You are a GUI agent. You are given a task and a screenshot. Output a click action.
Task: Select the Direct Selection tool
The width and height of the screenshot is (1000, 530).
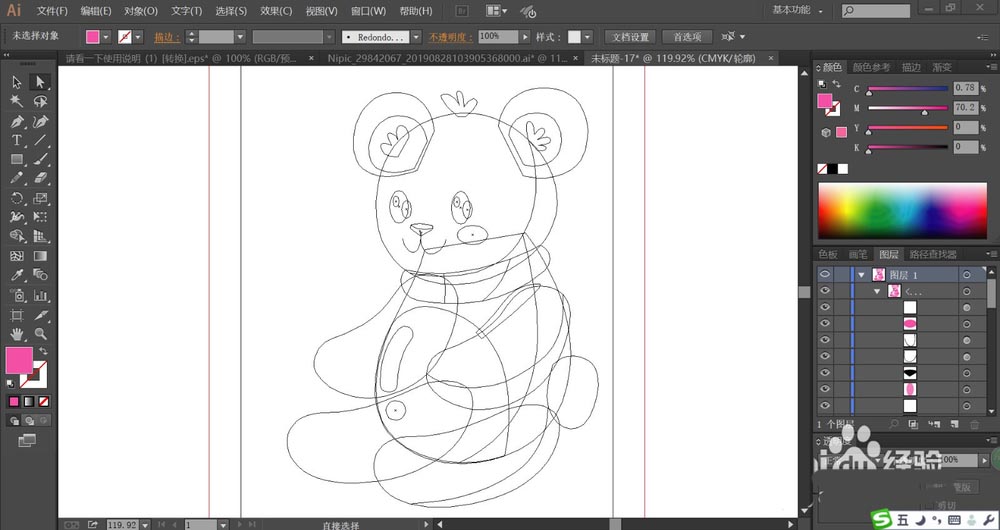[40, 82]
